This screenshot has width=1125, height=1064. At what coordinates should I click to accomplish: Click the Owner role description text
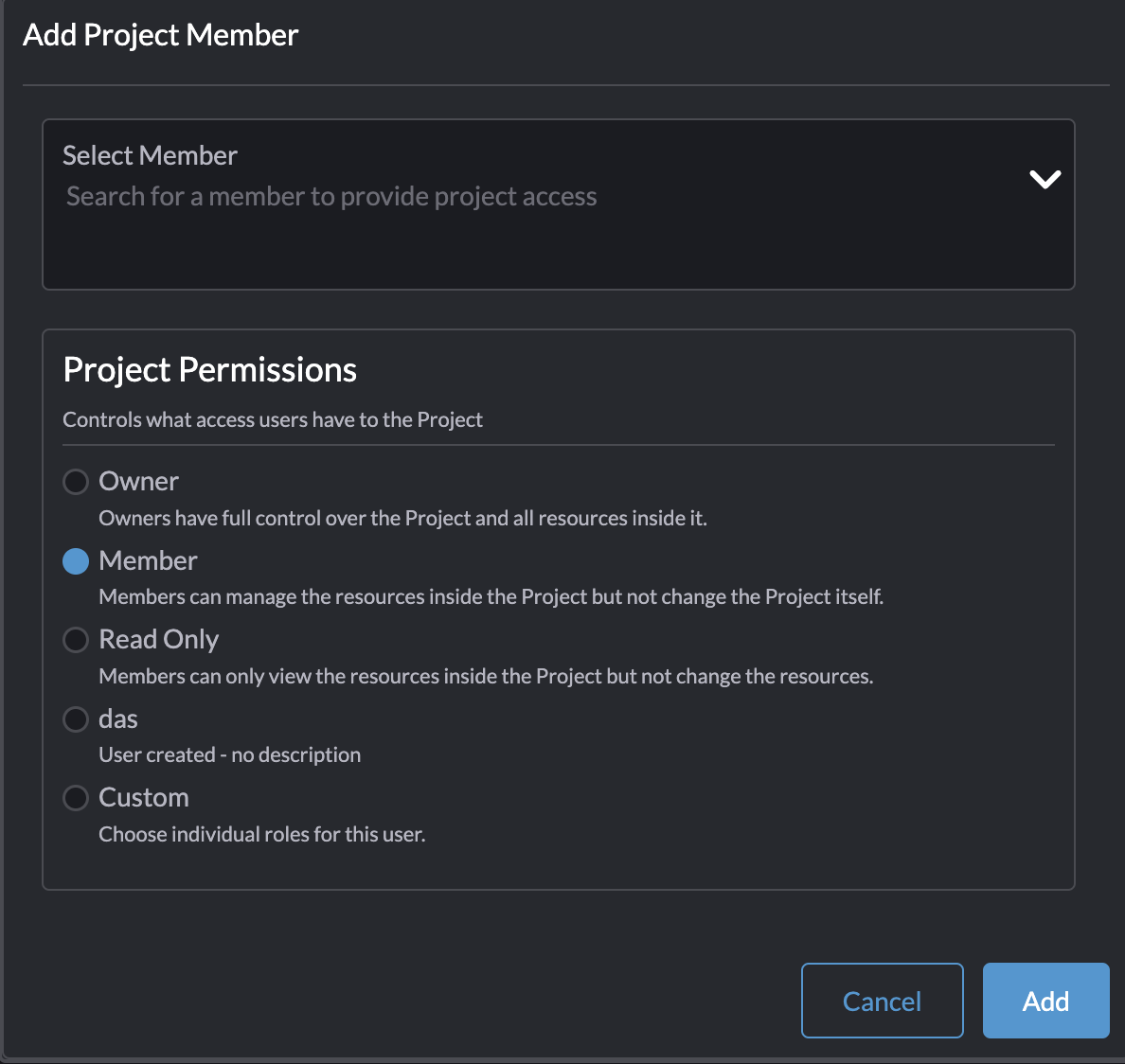pyautogui.click(x=402, y=518)
